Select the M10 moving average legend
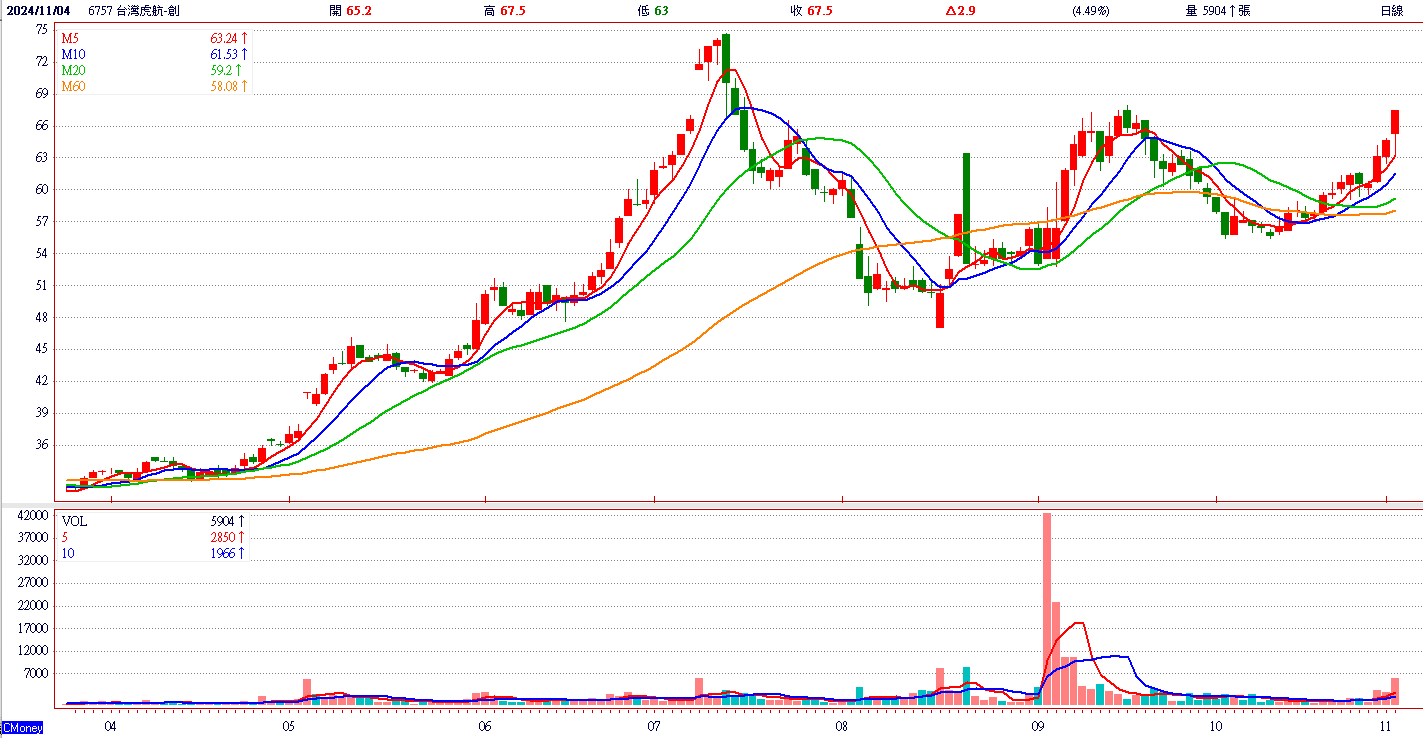The height and width of the screenshot is (738, 1423). [72, 54]
